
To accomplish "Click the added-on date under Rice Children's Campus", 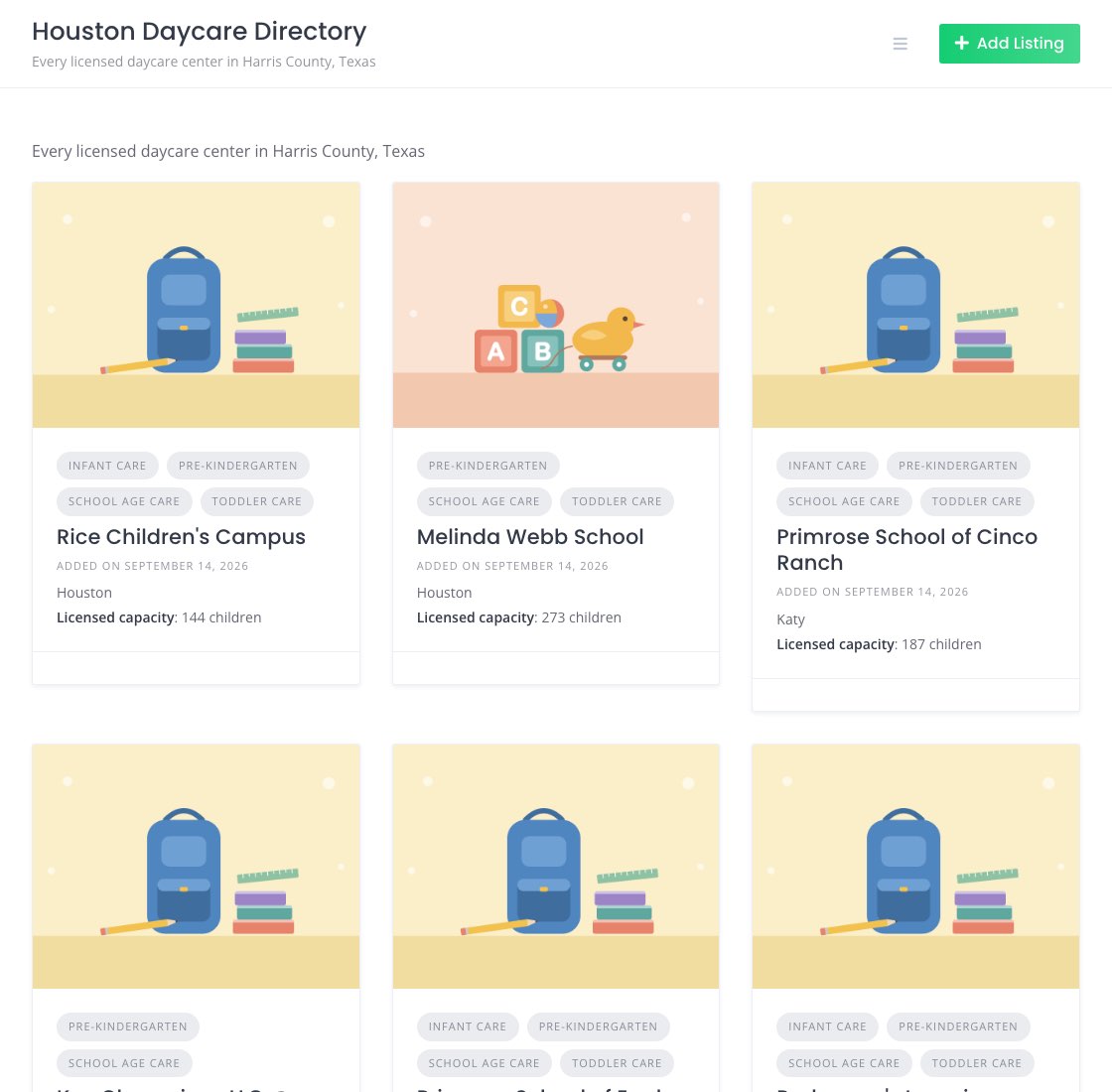I will pyautogui.click(x=153, y=566).
